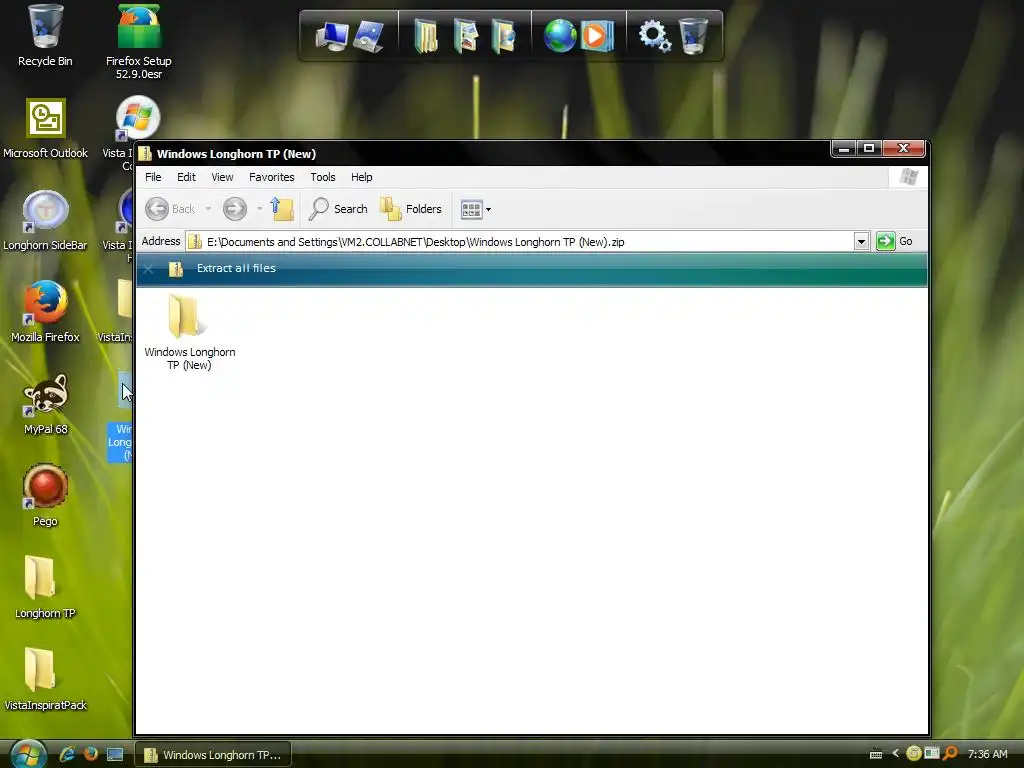Viewport: 1024px width, 768px height.
Task: Maximize the Windows Longhorn TP window
Action: [869, 149]
